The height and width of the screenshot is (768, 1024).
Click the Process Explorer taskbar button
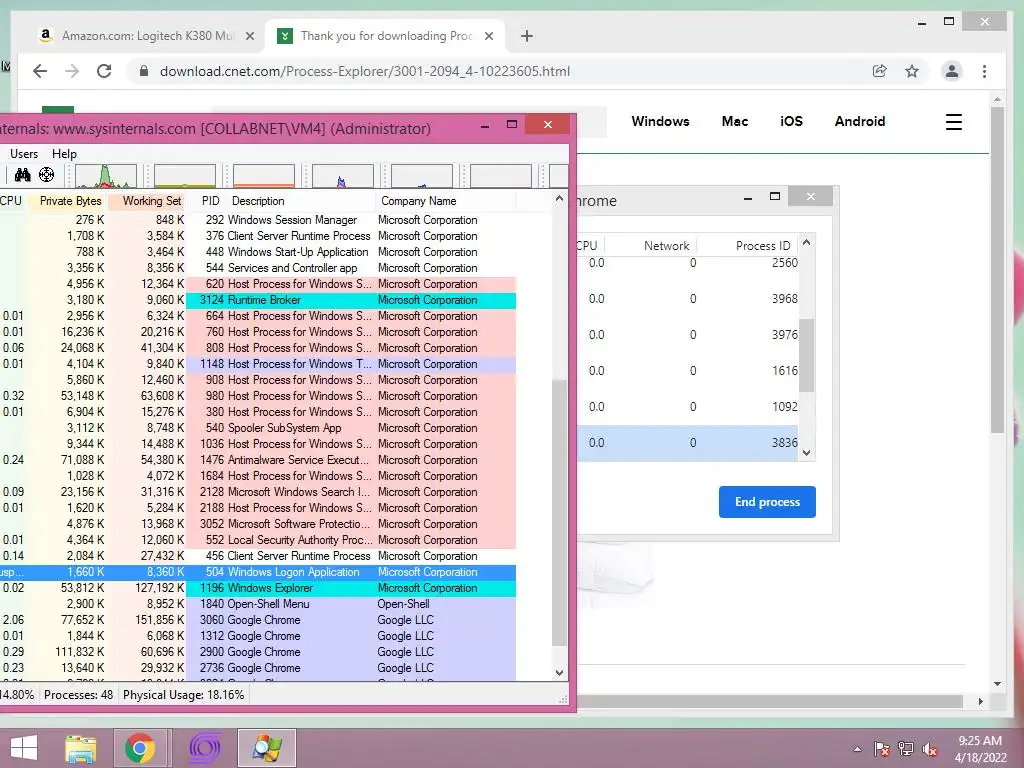pyautogui.click(x=267, y=748)
